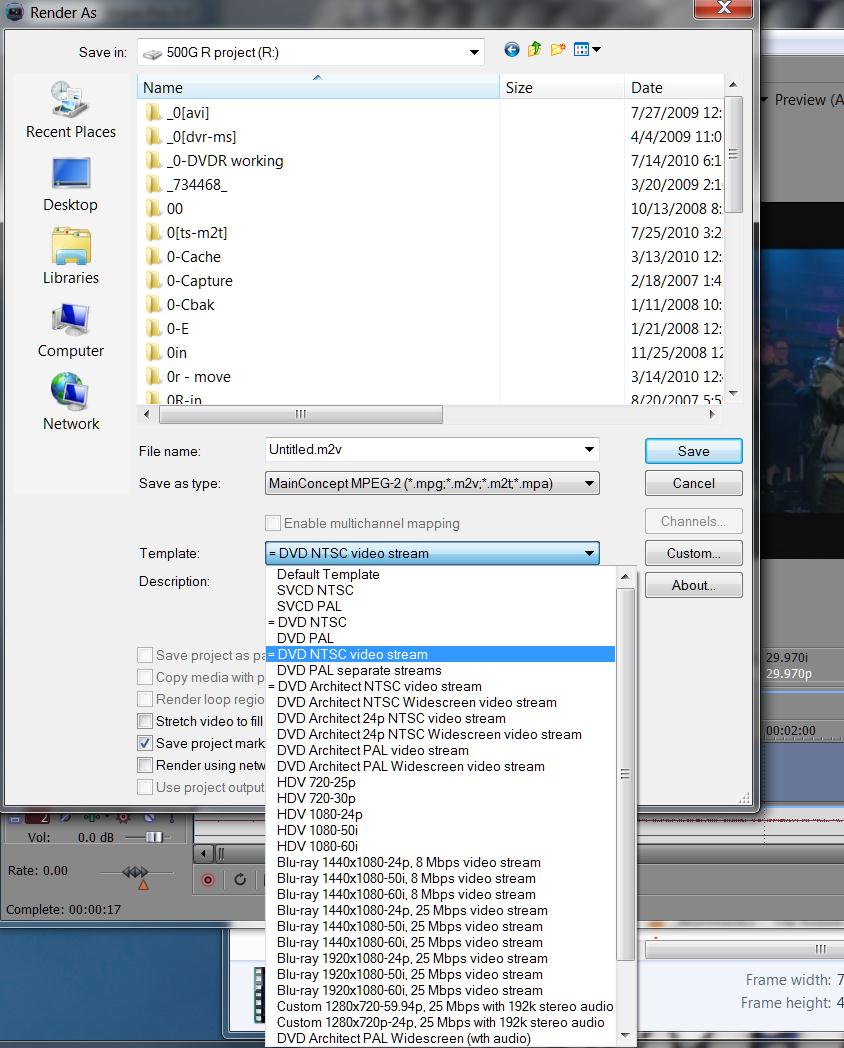This screenshot has width=844, height=1048.
Task: Toggle the Copy media with project checkbox
Action: point(144,677)
